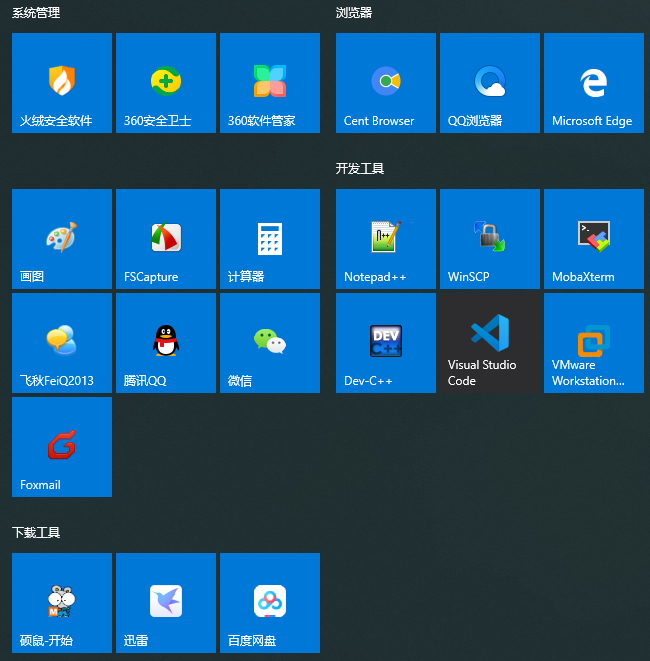Launch 腾讯QQ penguin tile

pos(166,343)
